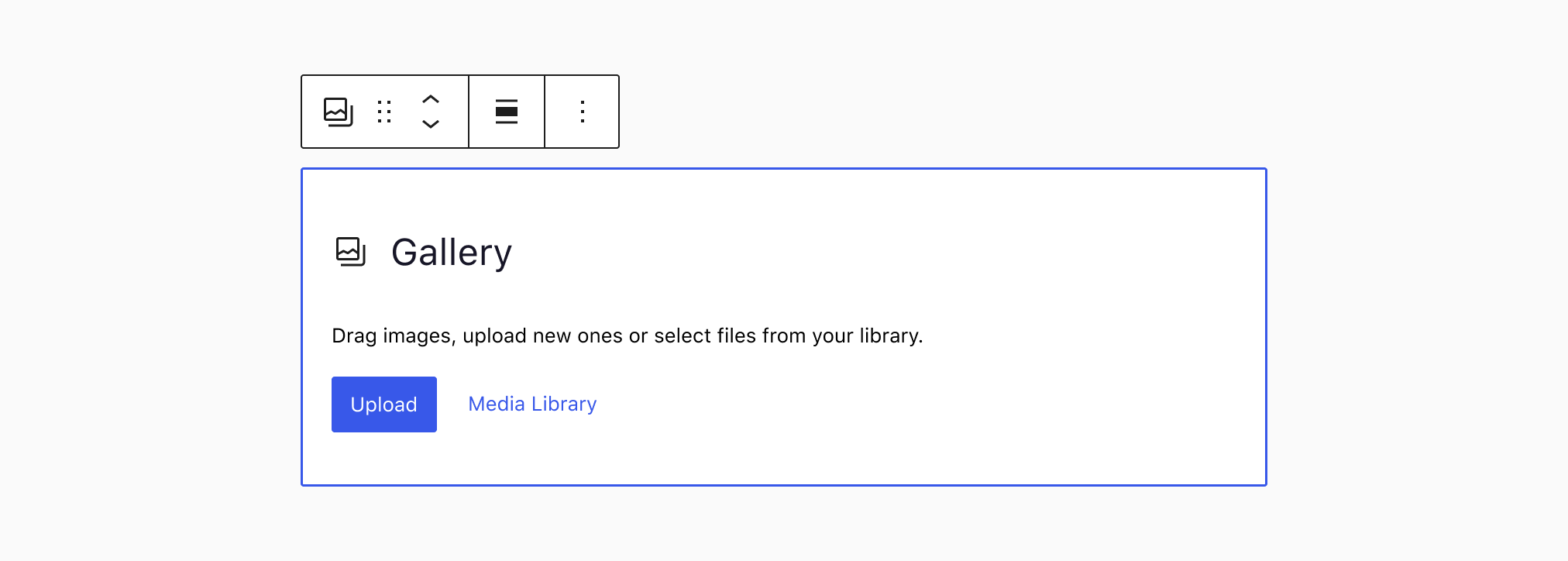Image resolution: width=1568 pixels, height=561 pixels.
Task: Click the Gallery block type icon in toolbar
Action: pyautogui.click(x=339, y=112)
